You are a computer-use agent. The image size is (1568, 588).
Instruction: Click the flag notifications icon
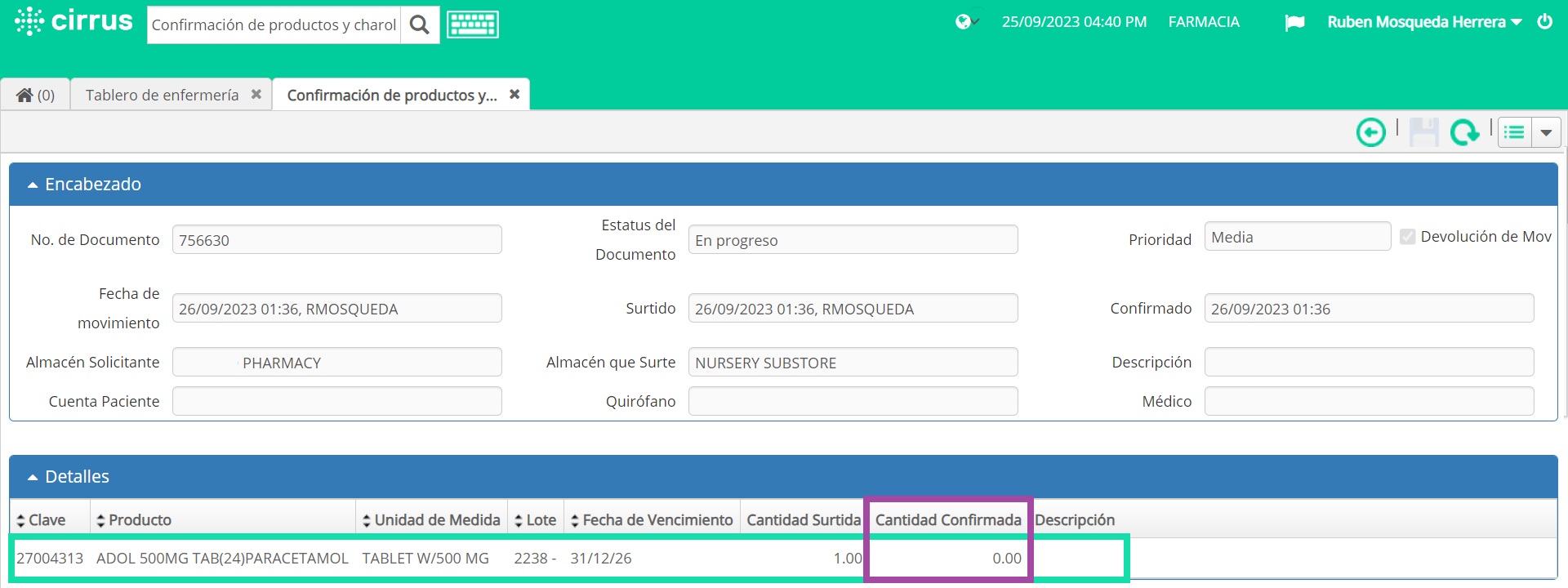1294,23
